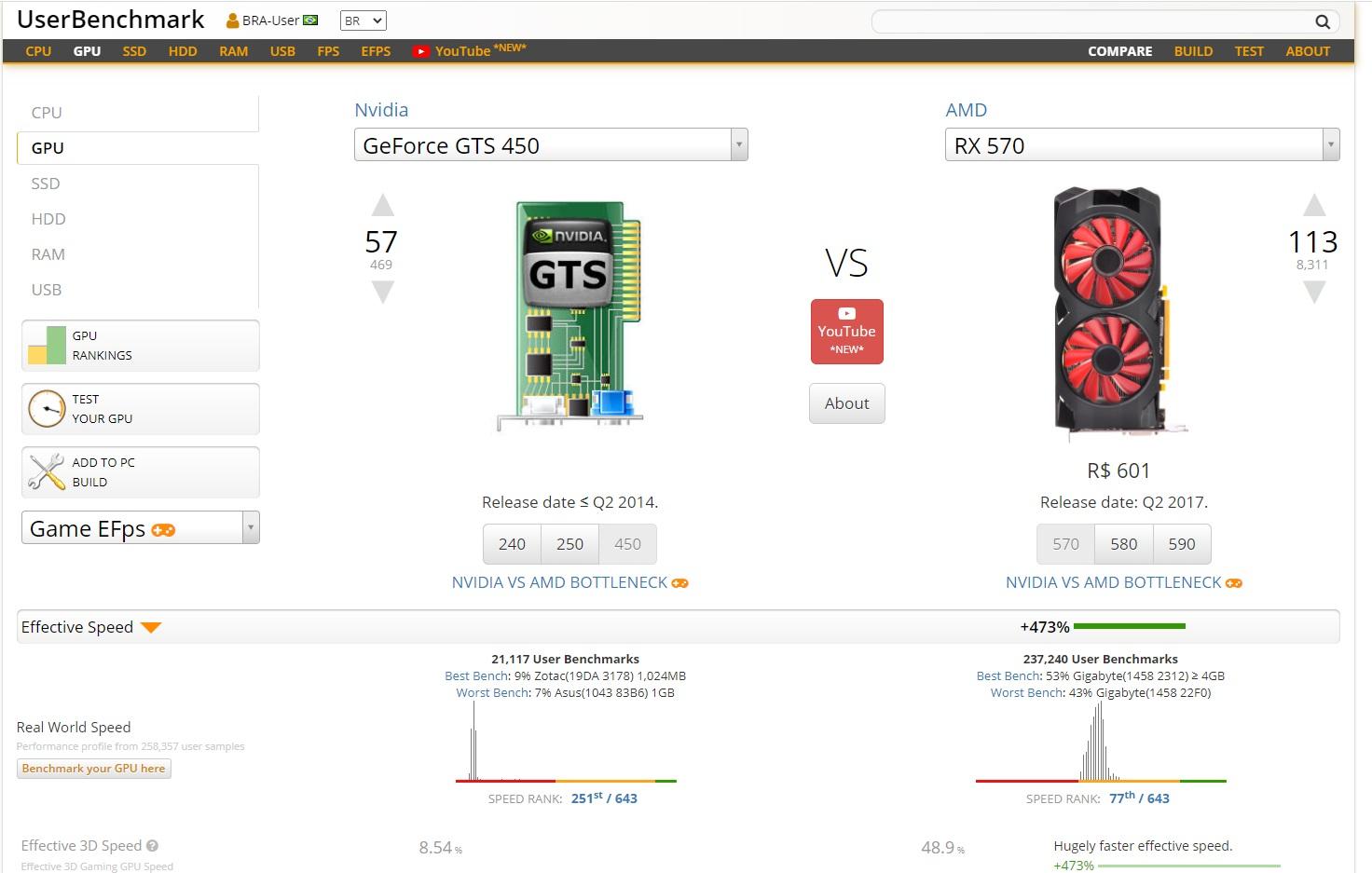
Task: Open BUILD in top navbar
Action: pyautogui.click(x=1193, y=51)
